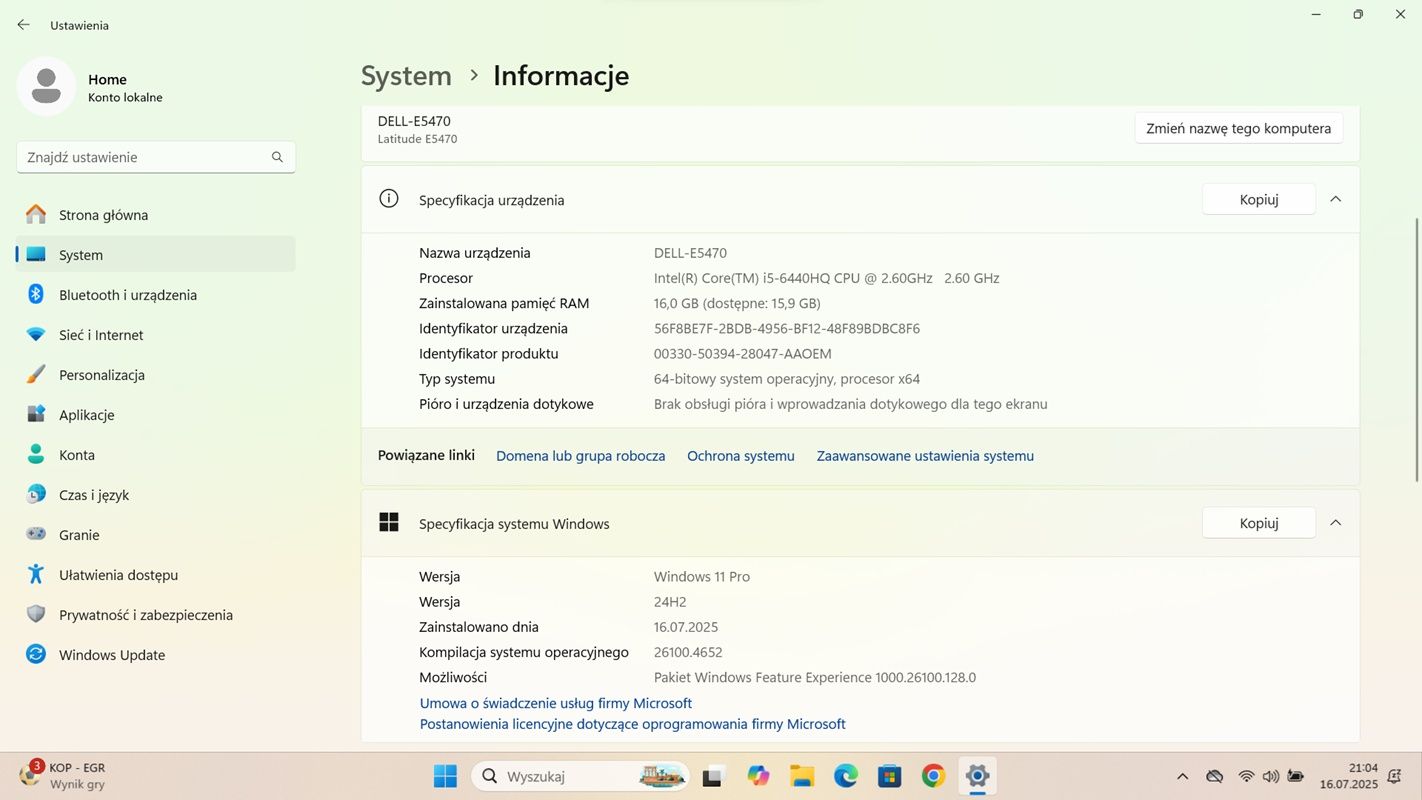Click the Prywatność i zabezpieczenia shield icon
The width and height of the screenshot is (1422, 800).
click(x=36, y=615)
